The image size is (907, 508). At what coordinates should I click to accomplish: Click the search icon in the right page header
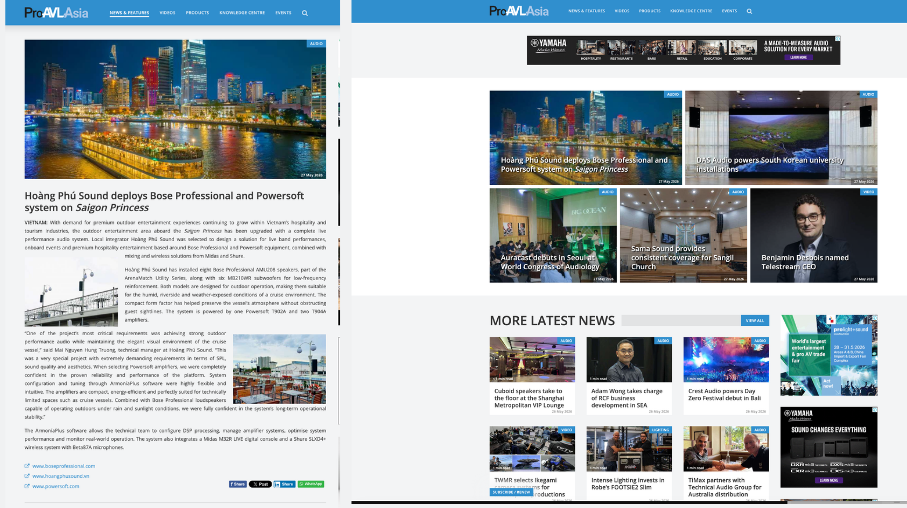(x=749, y=11)
